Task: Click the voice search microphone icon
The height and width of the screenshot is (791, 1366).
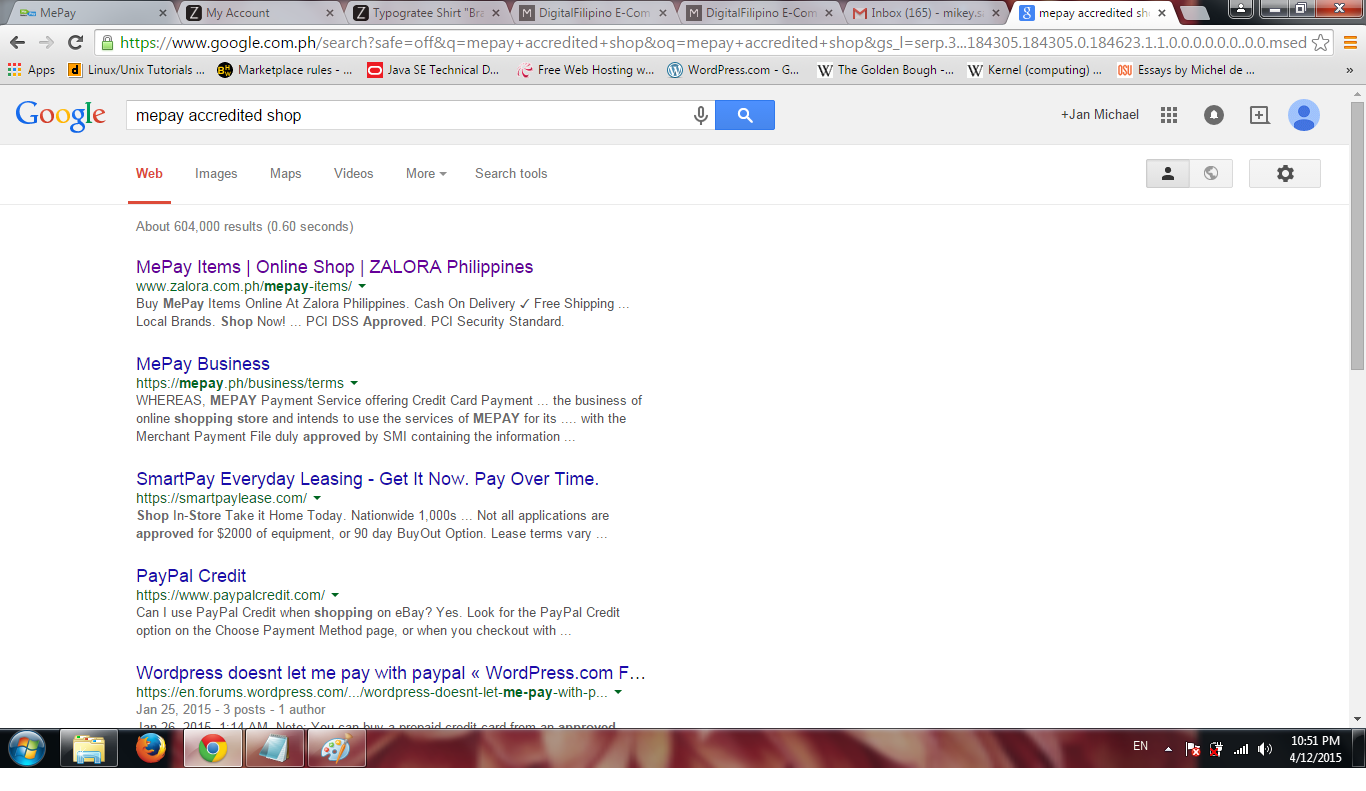Action: point(701,115)
